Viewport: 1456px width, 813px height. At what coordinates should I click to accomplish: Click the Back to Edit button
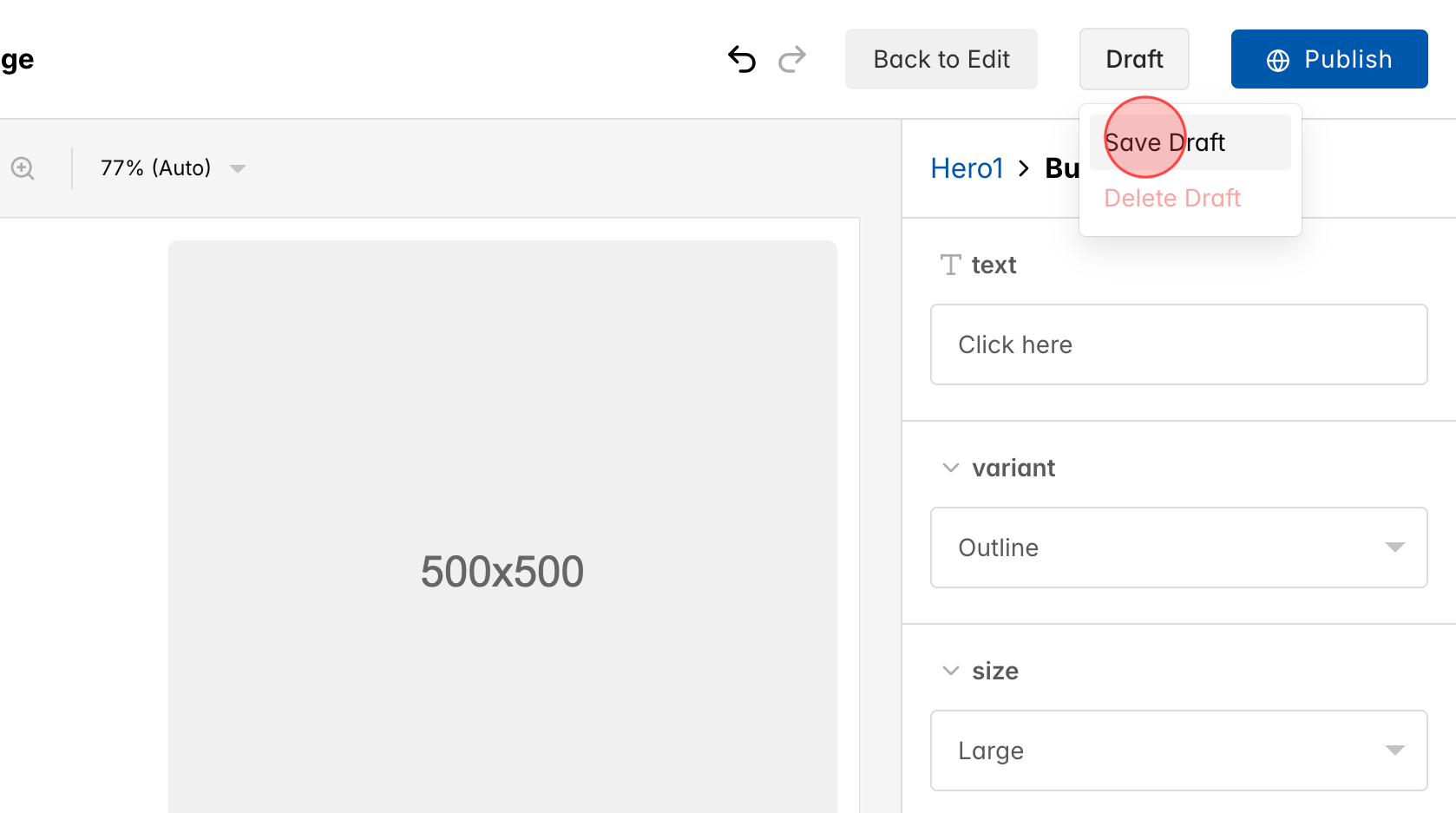coord(941,58)
